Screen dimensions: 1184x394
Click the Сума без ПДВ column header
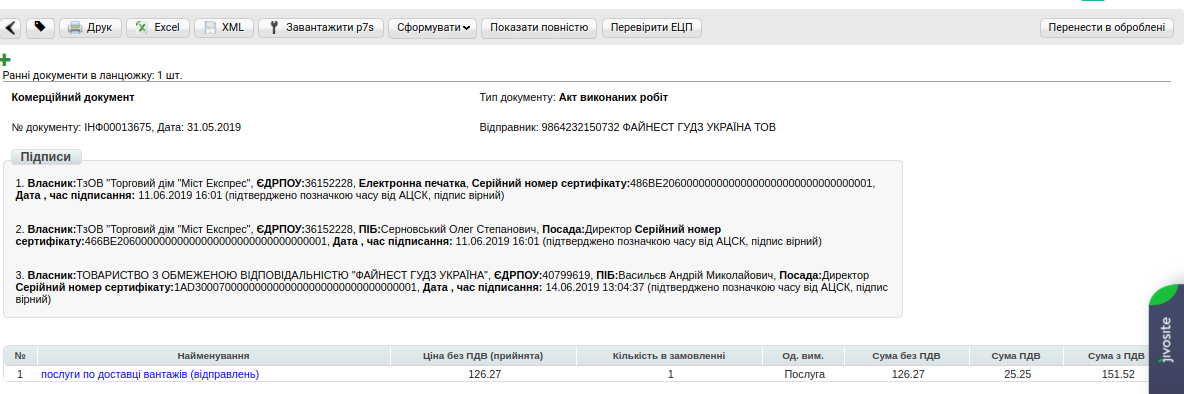908,356
